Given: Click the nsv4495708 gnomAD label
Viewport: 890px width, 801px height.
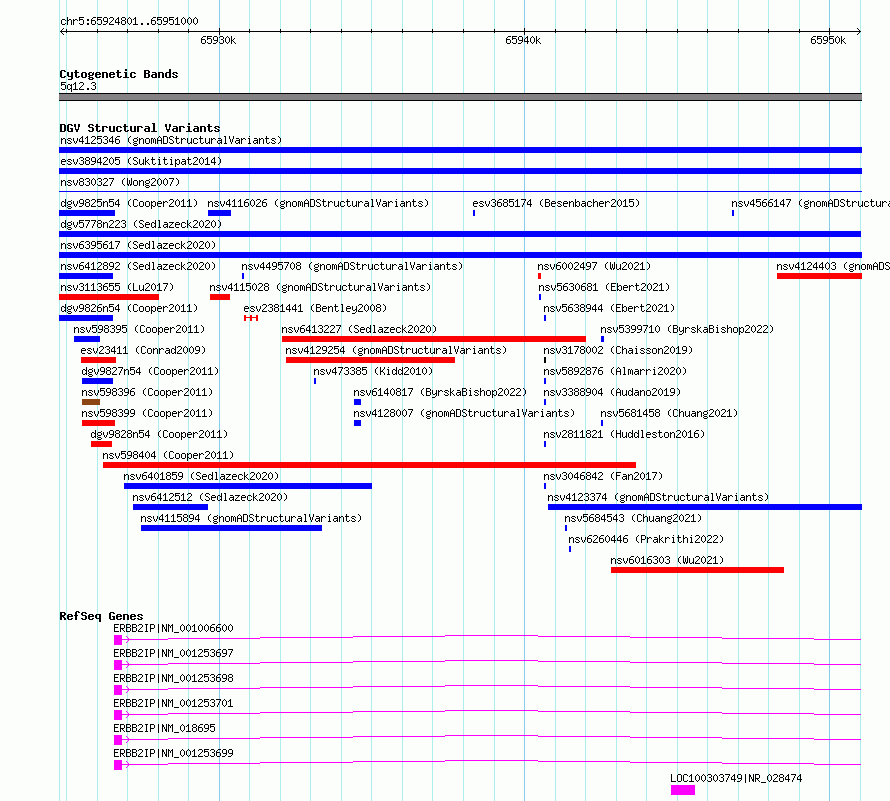Looking at the screenshot, I should click(x=352, y=266).
